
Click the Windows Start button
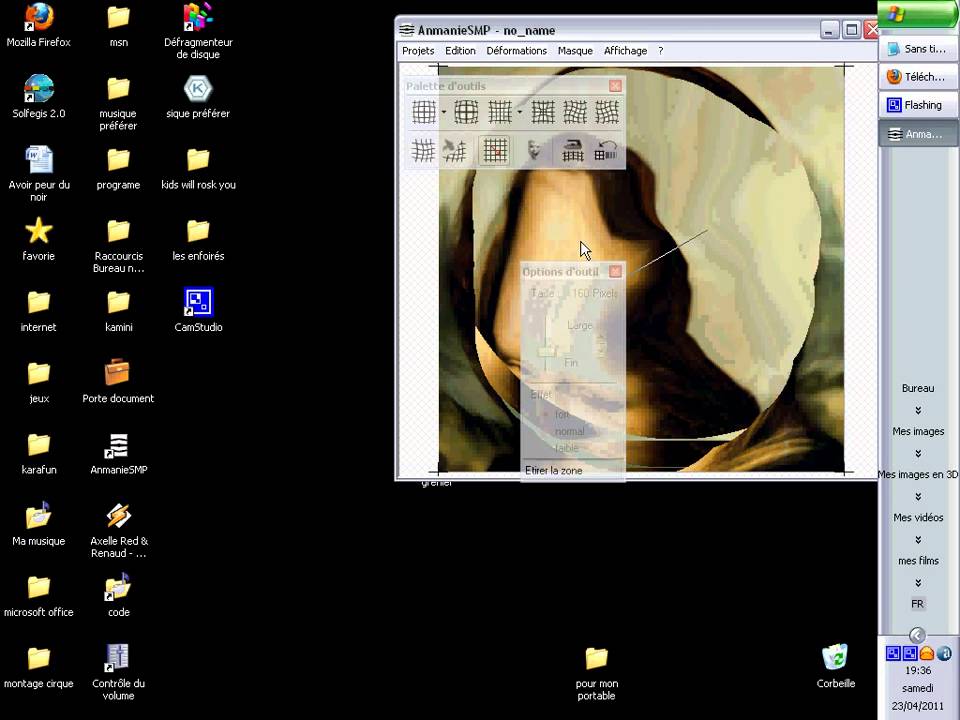point(918,14)
